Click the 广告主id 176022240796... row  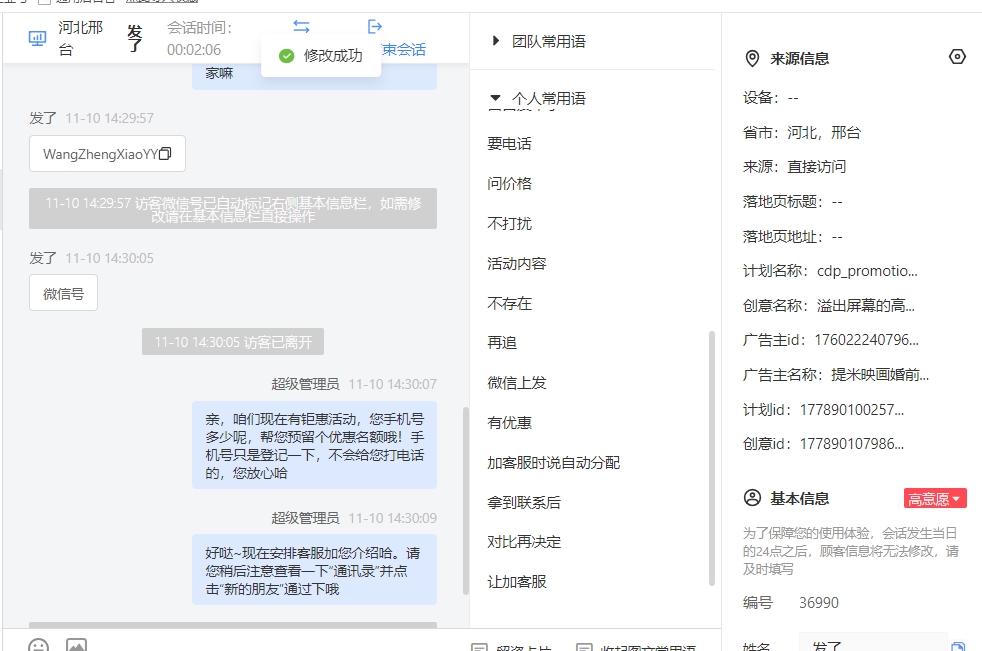pyautogui.click(x=831, y=340)
